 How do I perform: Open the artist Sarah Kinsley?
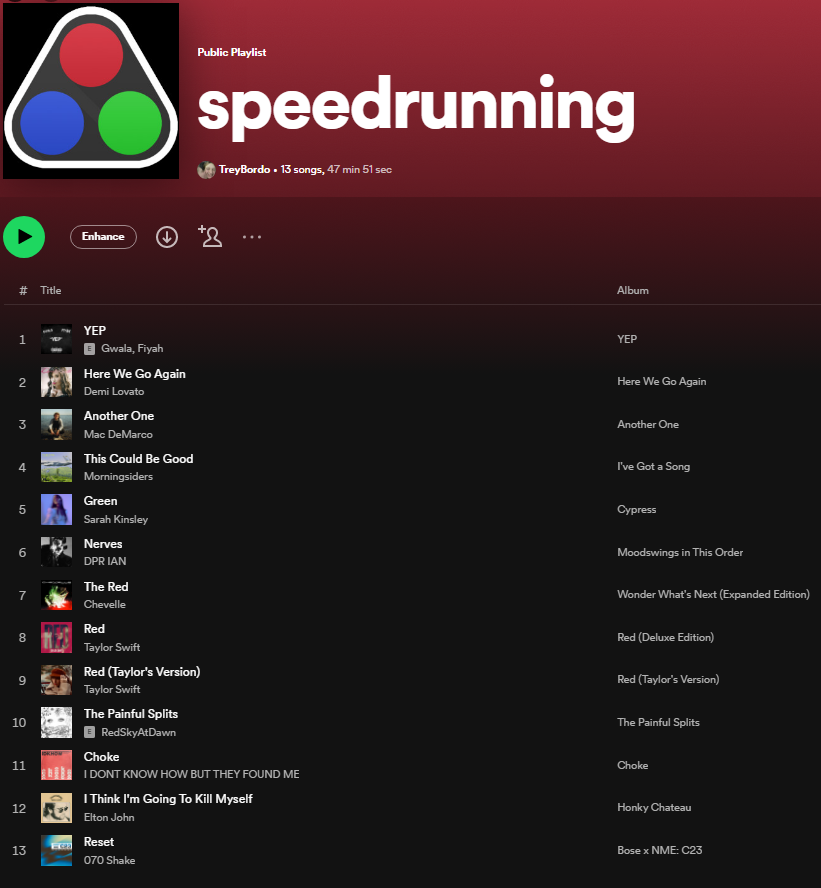coord(116,519)
